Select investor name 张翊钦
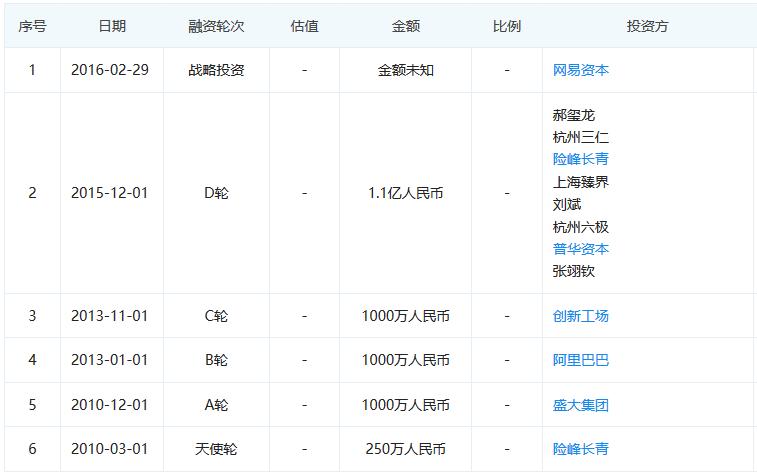The image size is (757, 476). [x=574, y=271]
